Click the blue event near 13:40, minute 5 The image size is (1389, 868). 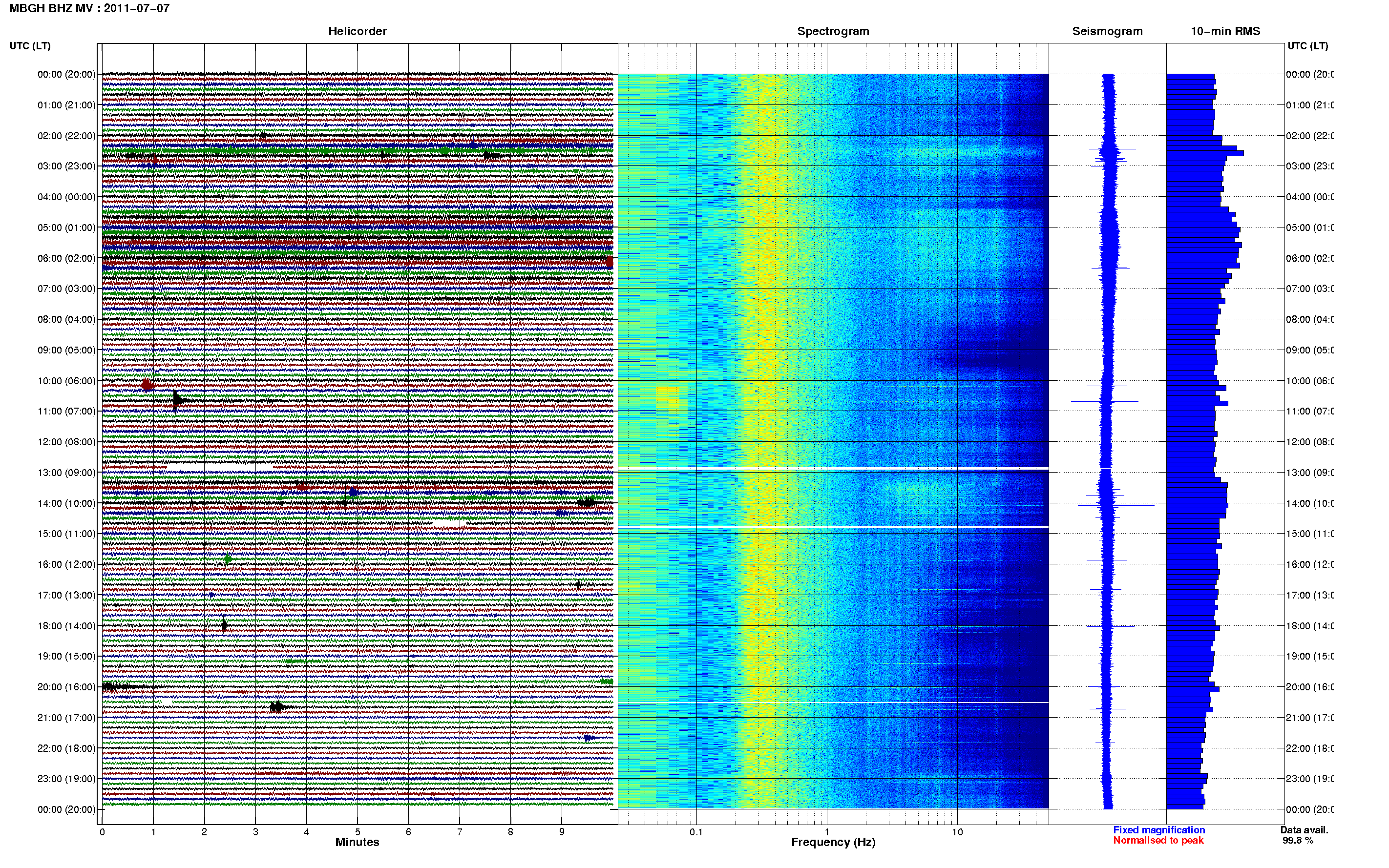click(353, 493)
